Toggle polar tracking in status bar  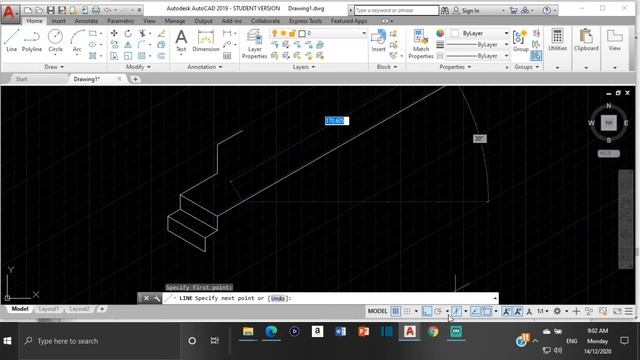[x=438, y=311]
